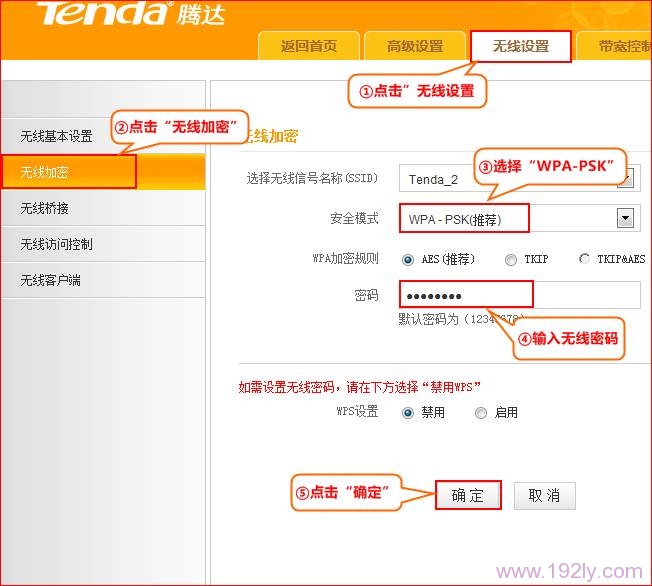Choose the TKIP encryption radio button
Image resolution: width=652 pixels, height=586 pixels.
click(x=511, y=259)
